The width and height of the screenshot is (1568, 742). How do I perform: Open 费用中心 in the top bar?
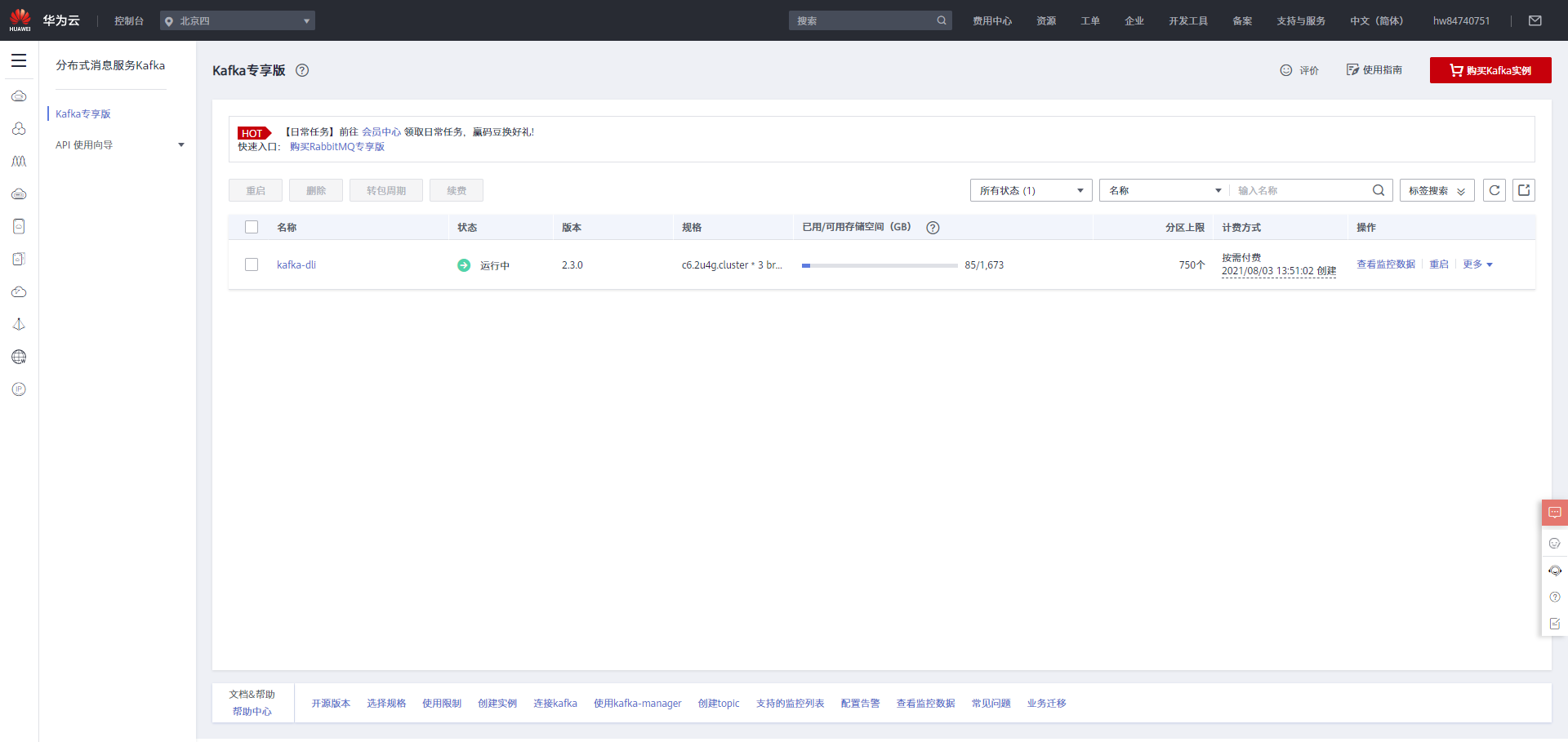click(x=992, y=20)
